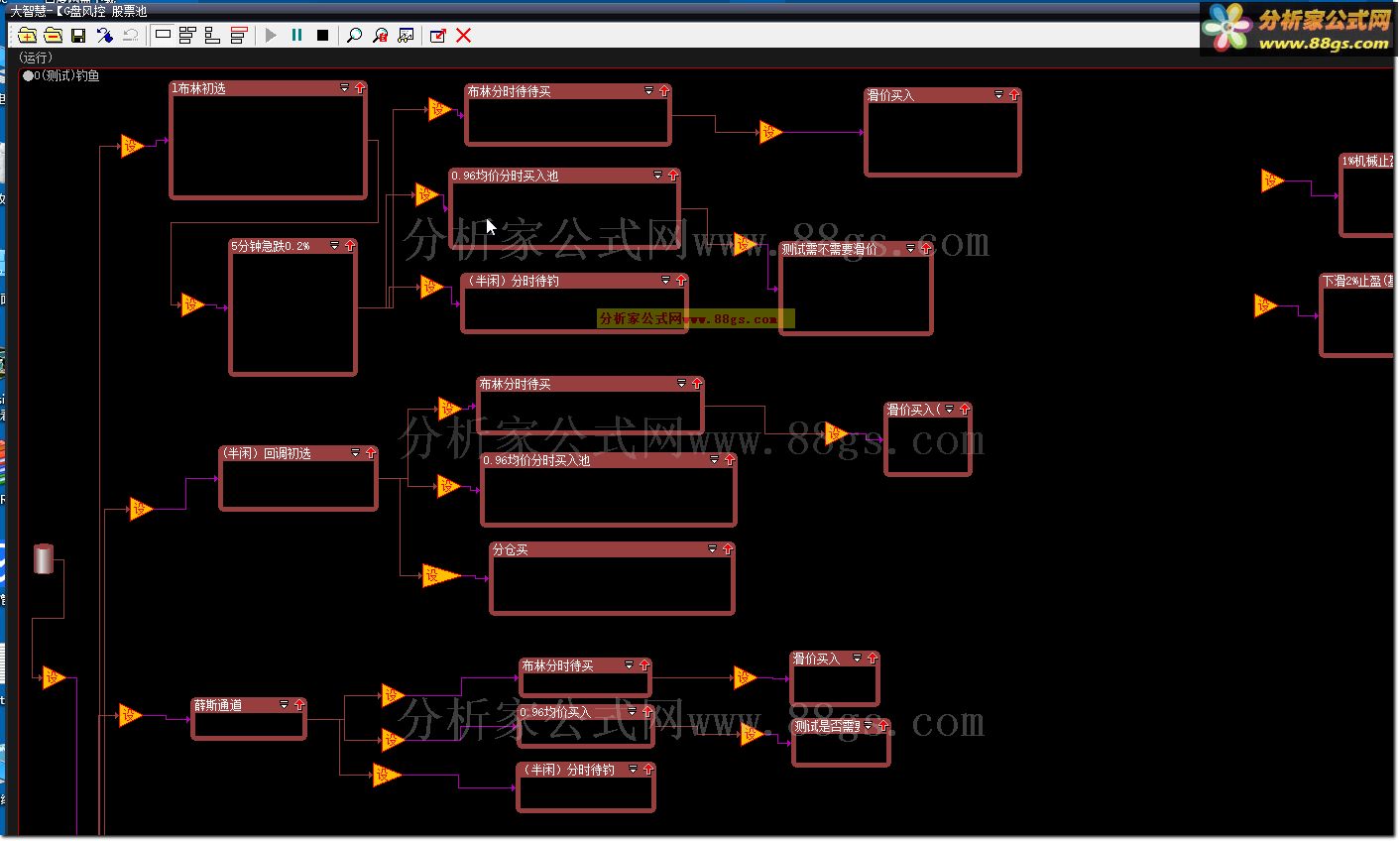This screenshot has width=1400, height=841.
Task: Open dropdown arrow on (半闲)回调初选 node
Action: click(356, 453)
